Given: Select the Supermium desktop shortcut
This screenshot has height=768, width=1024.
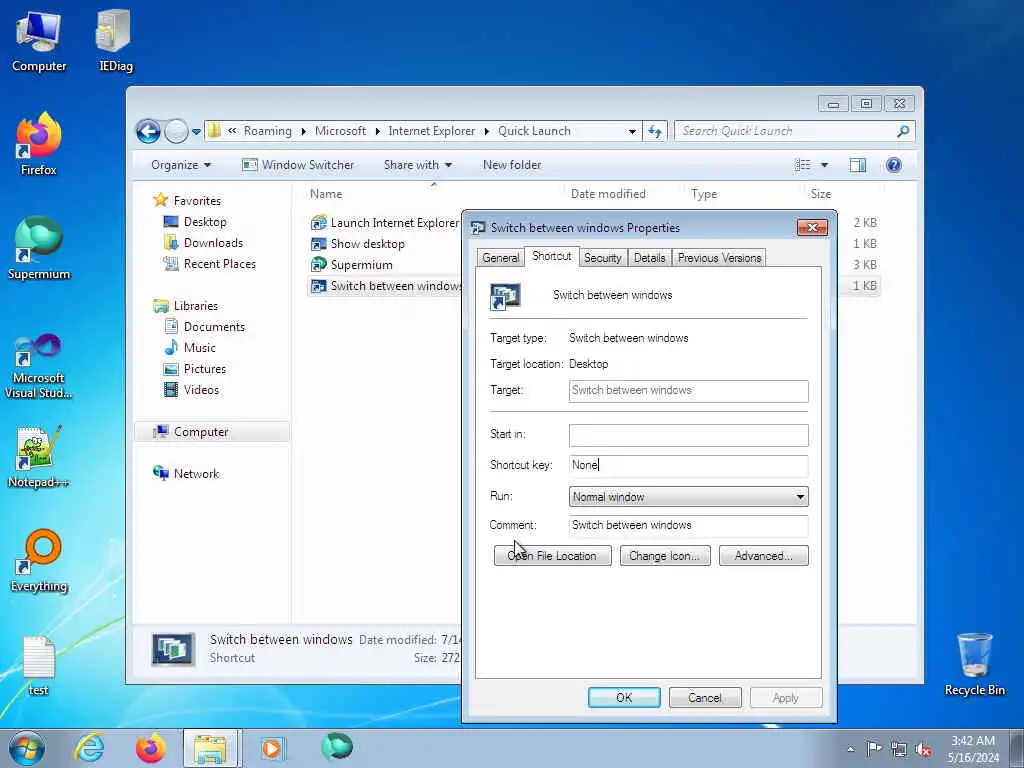Looking at the screenshot, I should (39, 248).
